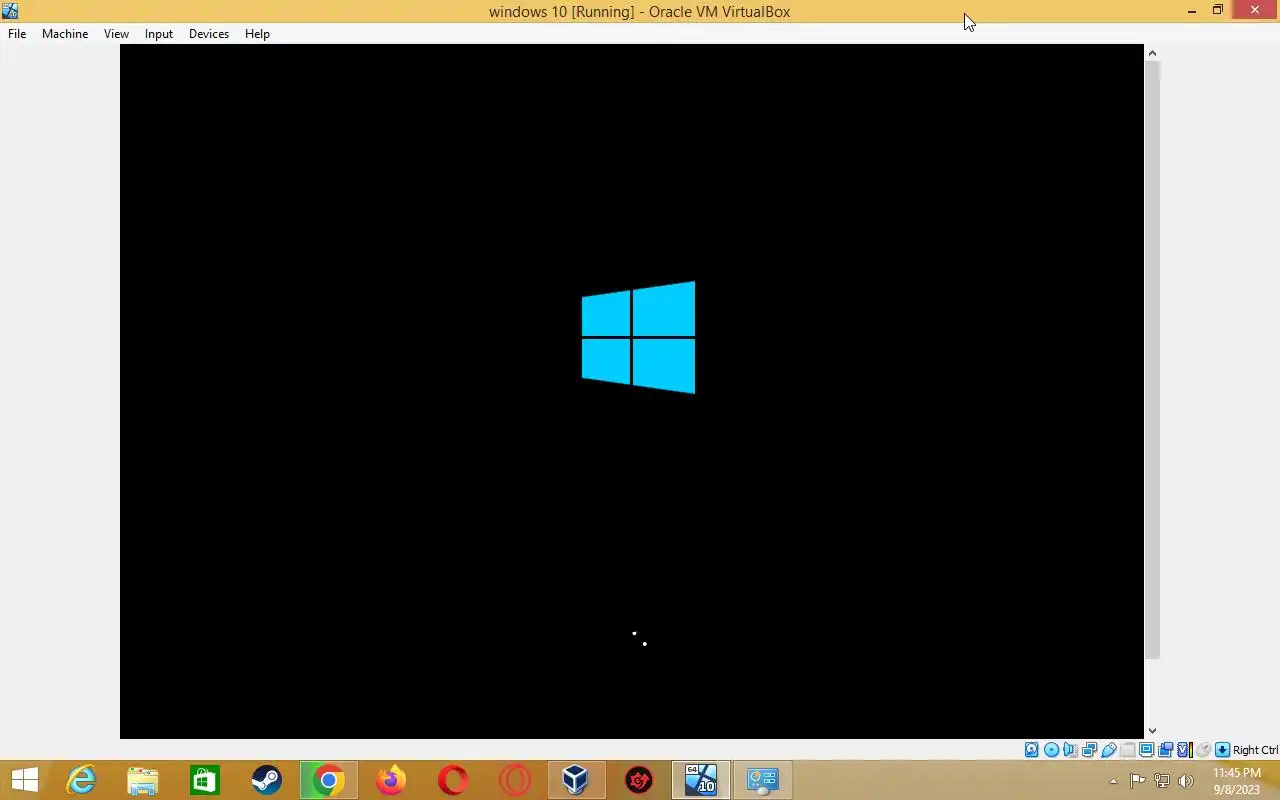Click the Windows logo on VM boot screen
This screenshot has width=1280, height=800.
pos(638,337)
